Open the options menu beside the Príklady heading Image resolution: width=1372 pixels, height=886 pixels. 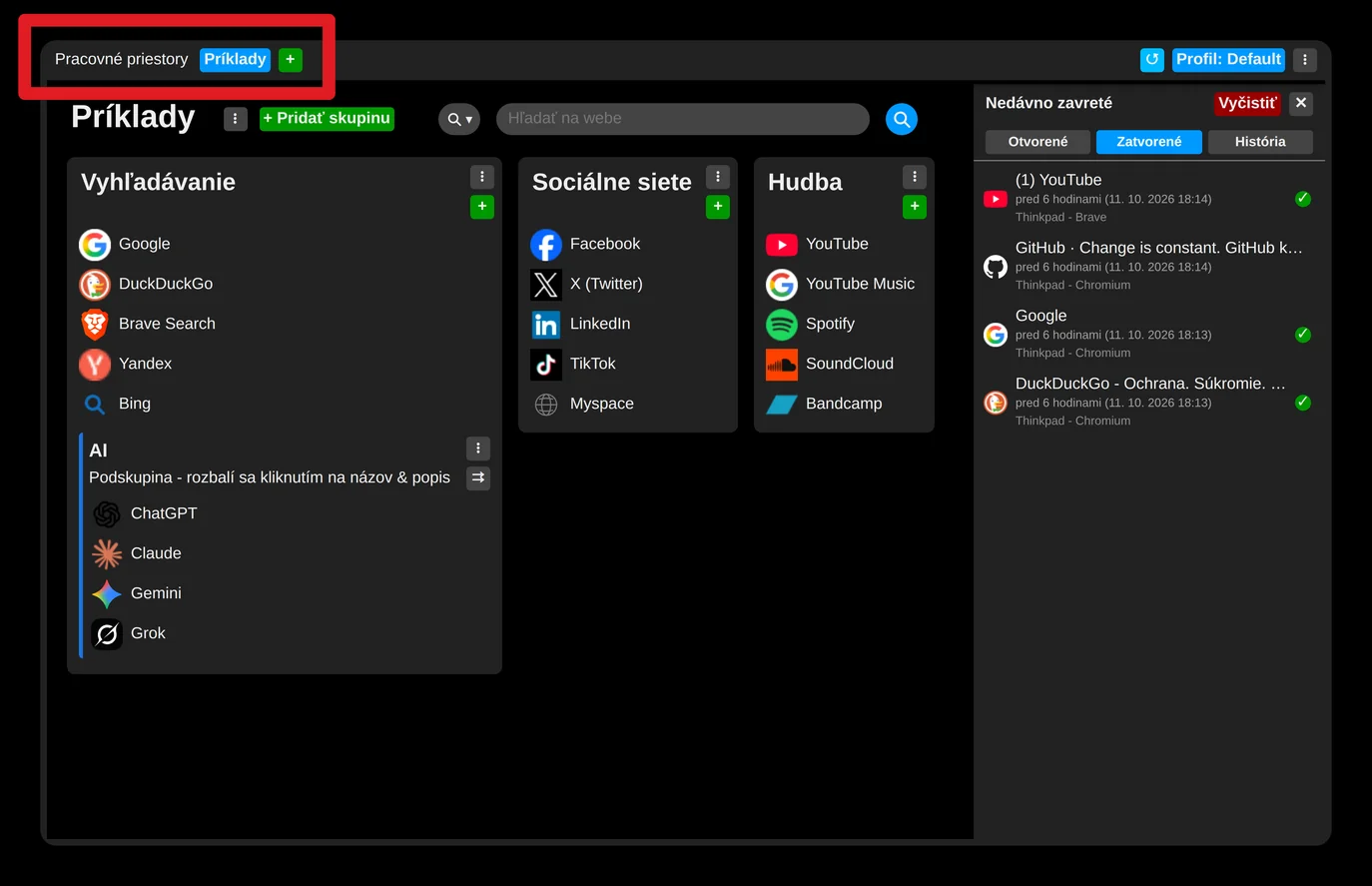coord(236,119)
